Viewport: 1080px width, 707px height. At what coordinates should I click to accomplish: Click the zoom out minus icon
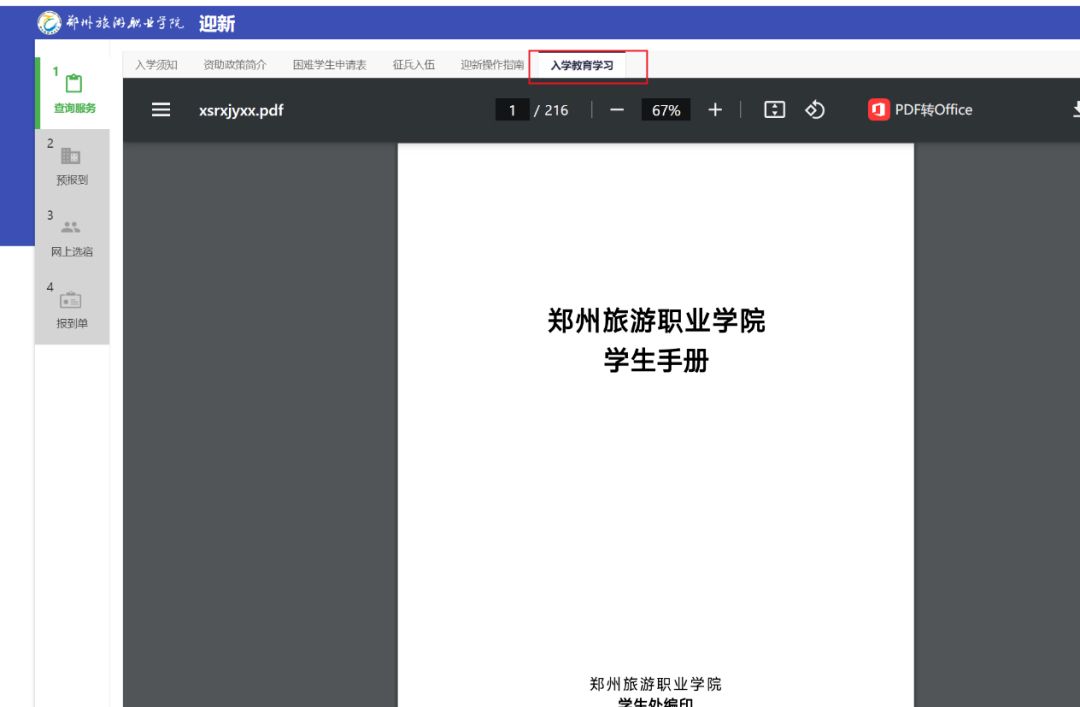pyautogui.click(x=616, y=110)
